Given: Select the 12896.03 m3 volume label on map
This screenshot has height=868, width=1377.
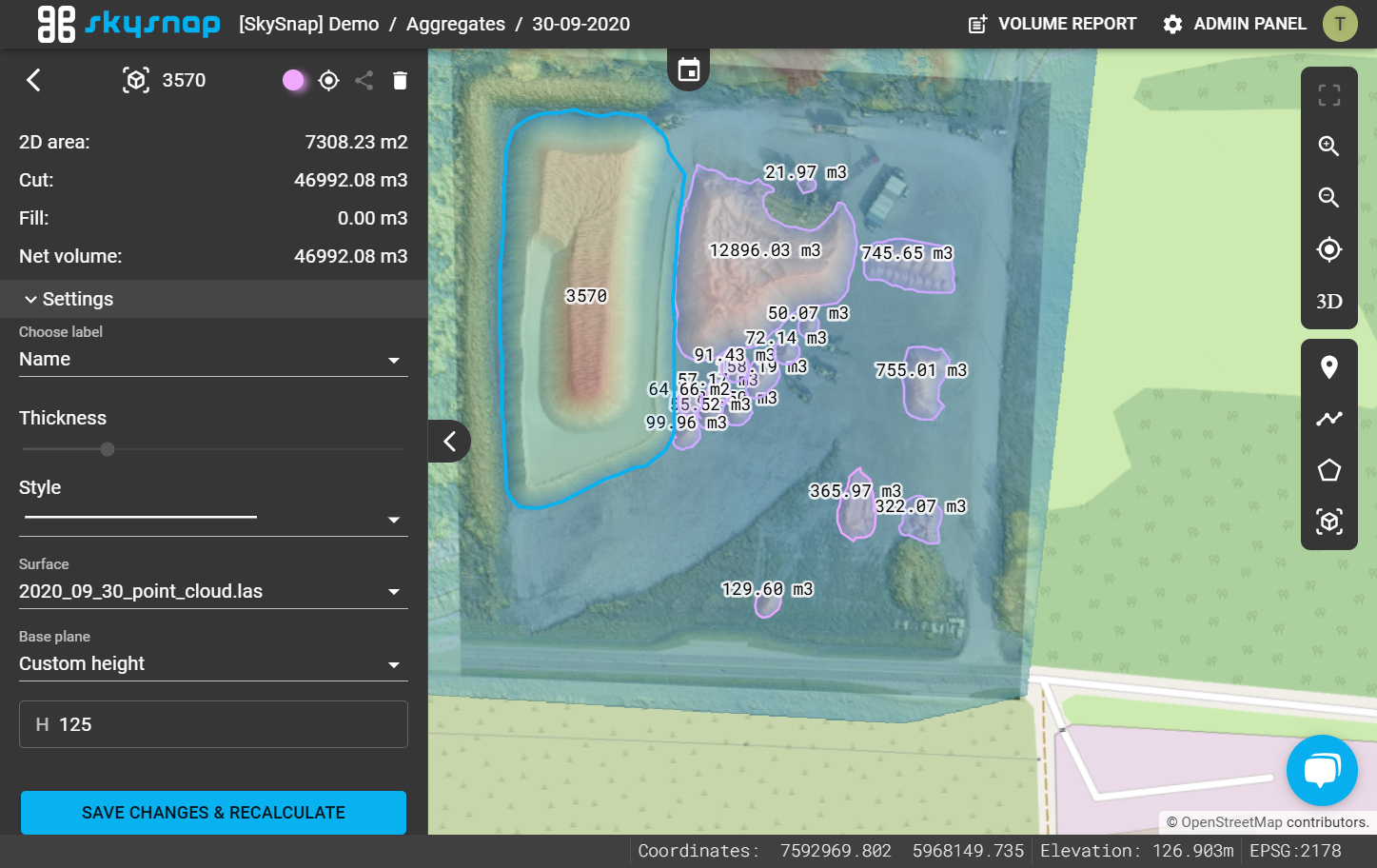Looking at the screenshot, I should tap(765, 250).
